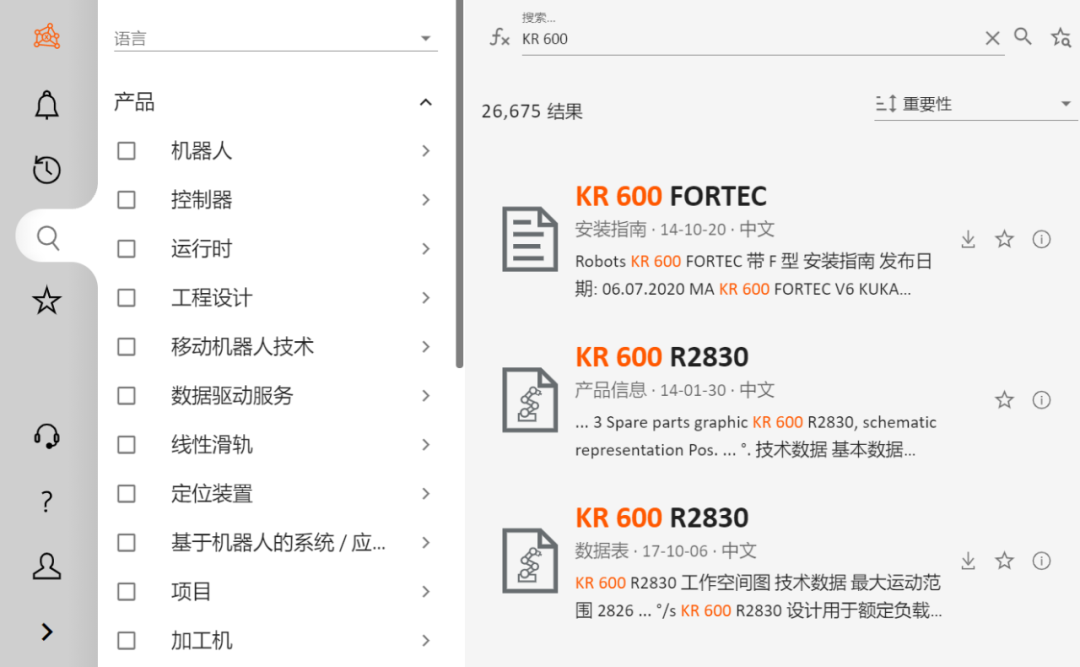
Task: Expand the 移动机器人技术 category arrow
Action: (426, 347)
